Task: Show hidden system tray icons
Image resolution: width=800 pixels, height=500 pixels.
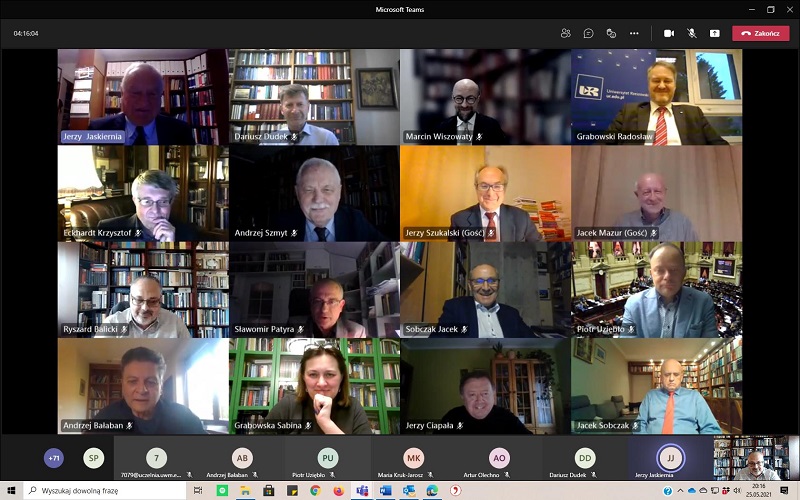Action: pos(682,491)
